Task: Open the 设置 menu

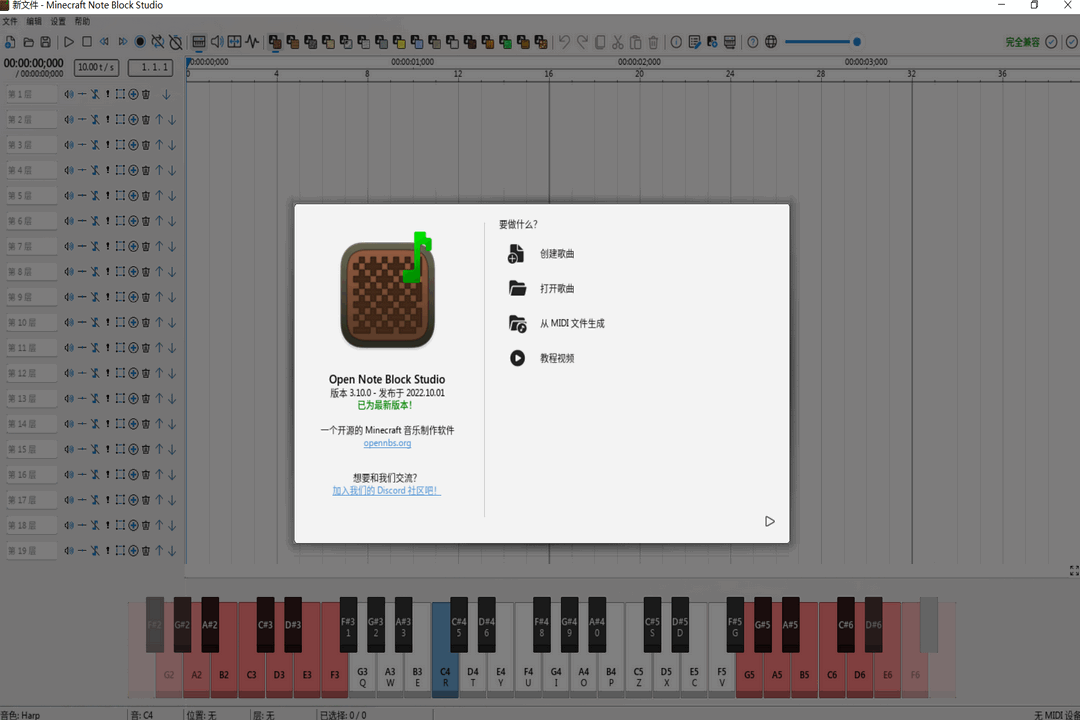Action: 60,20
